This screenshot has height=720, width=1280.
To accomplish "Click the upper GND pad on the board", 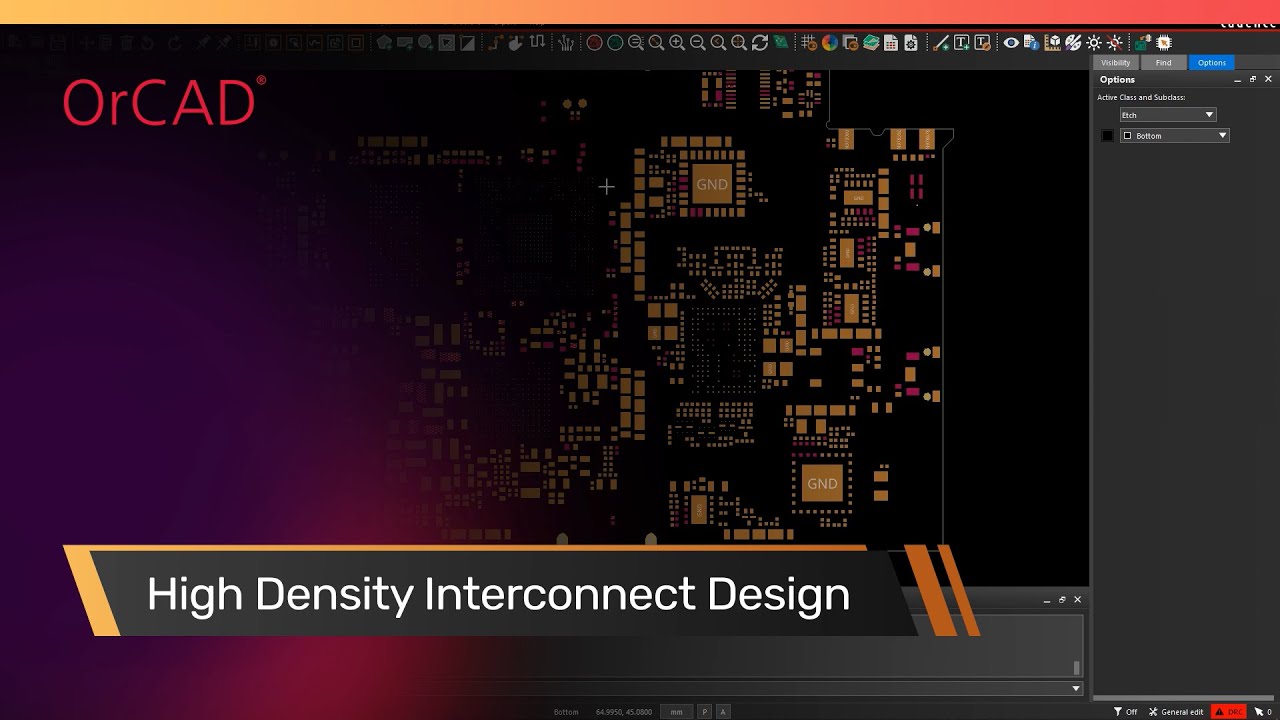I will pos(712,184).
